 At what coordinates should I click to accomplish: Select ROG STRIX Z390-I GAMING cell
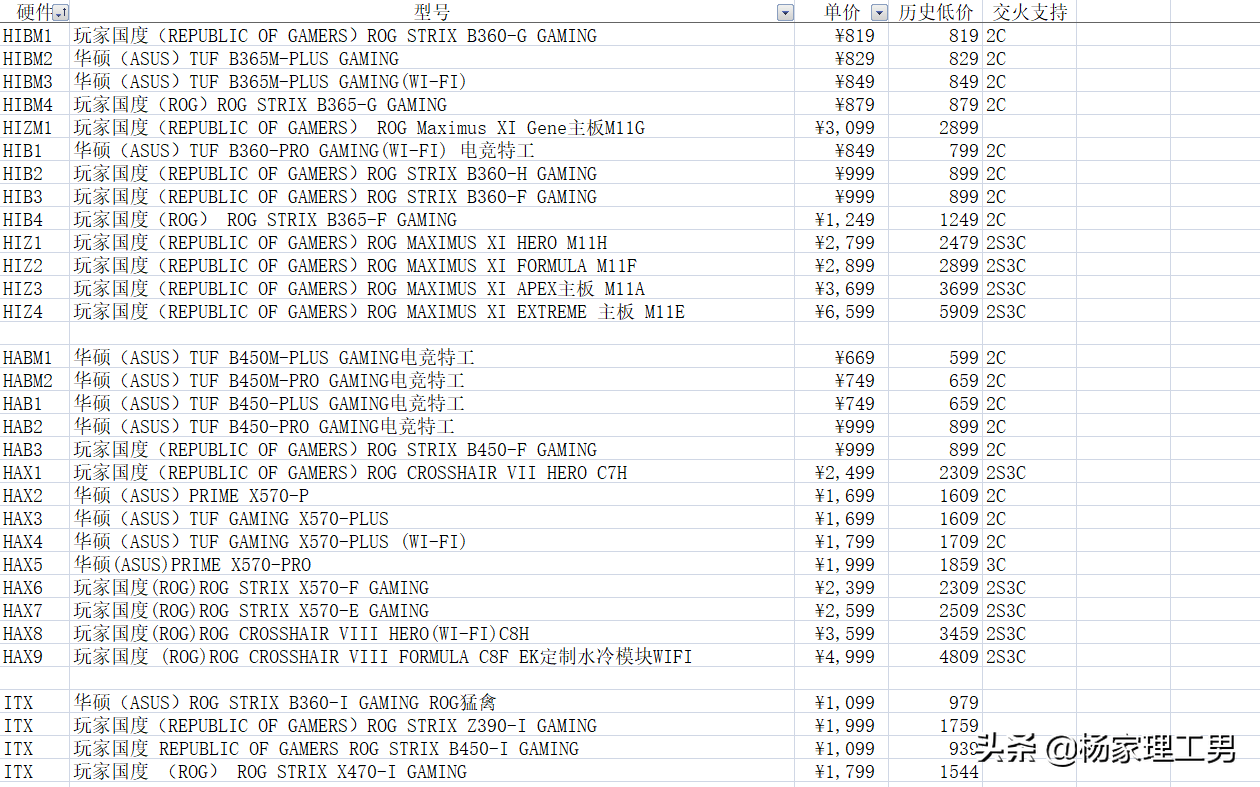(432, 726)
